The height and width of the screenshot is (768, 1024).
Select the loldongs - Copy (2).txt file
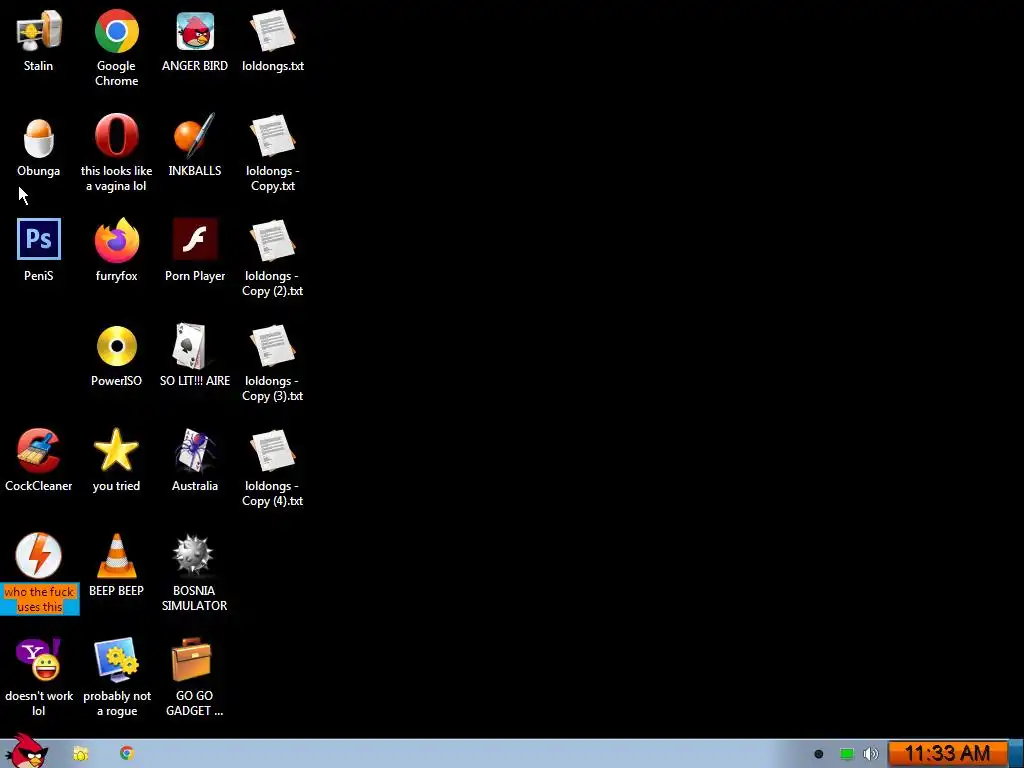[x=273, y=241]
